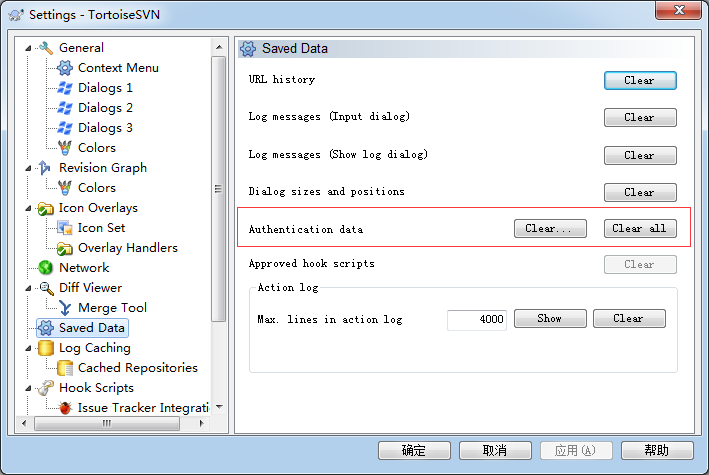
Task: Click the Dialogs 3 windows icon
Action: (x=65, y=128)
